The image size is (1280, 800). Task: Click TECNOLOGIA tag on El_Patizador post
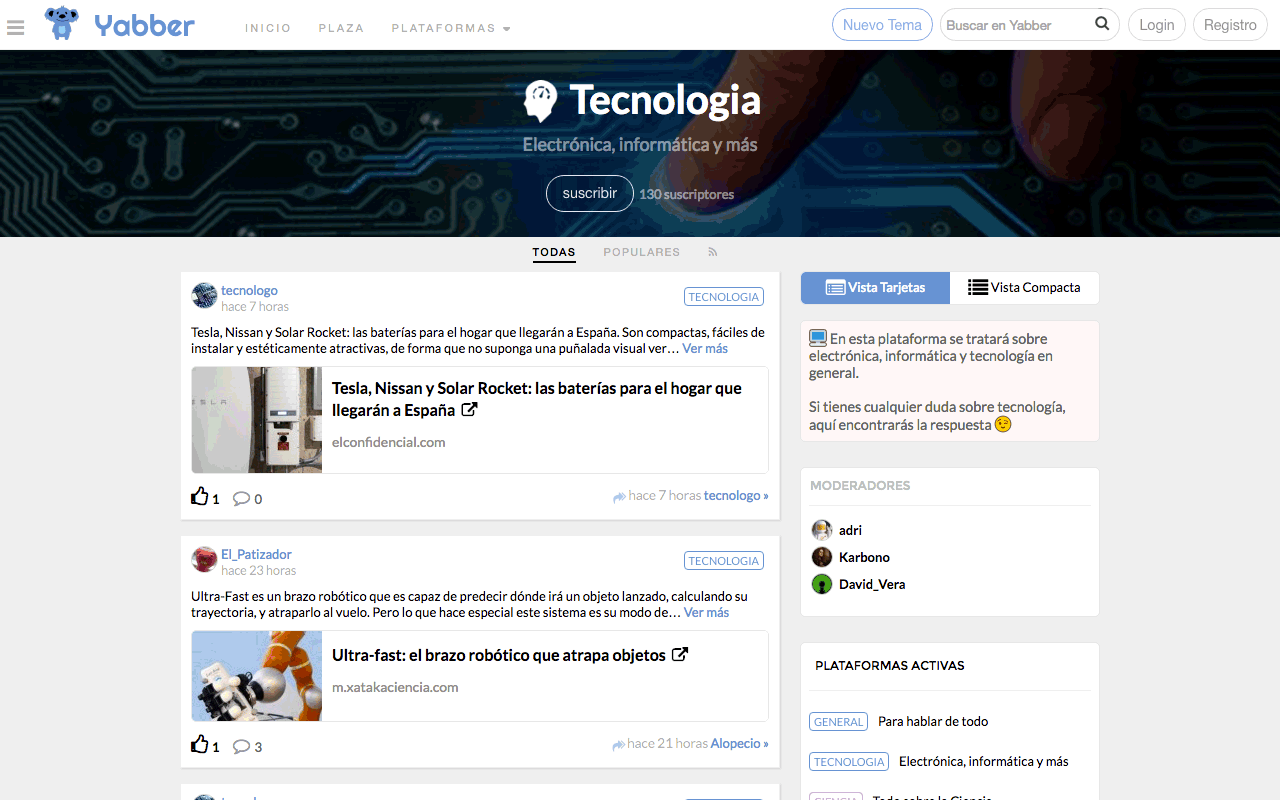click(724, 560)
